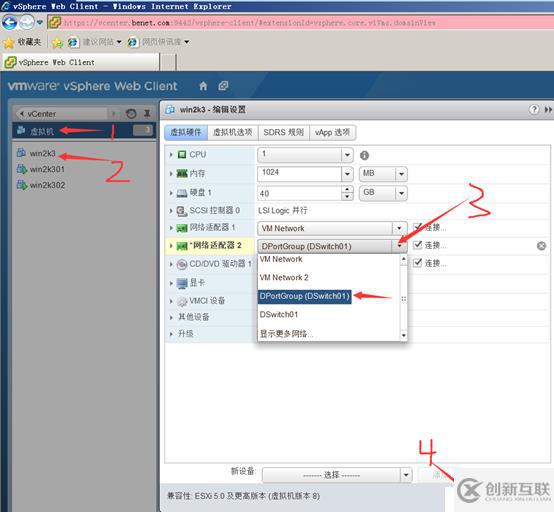Open the memory unit MB dropdown

pyautogui.click(x=383, y=174)
